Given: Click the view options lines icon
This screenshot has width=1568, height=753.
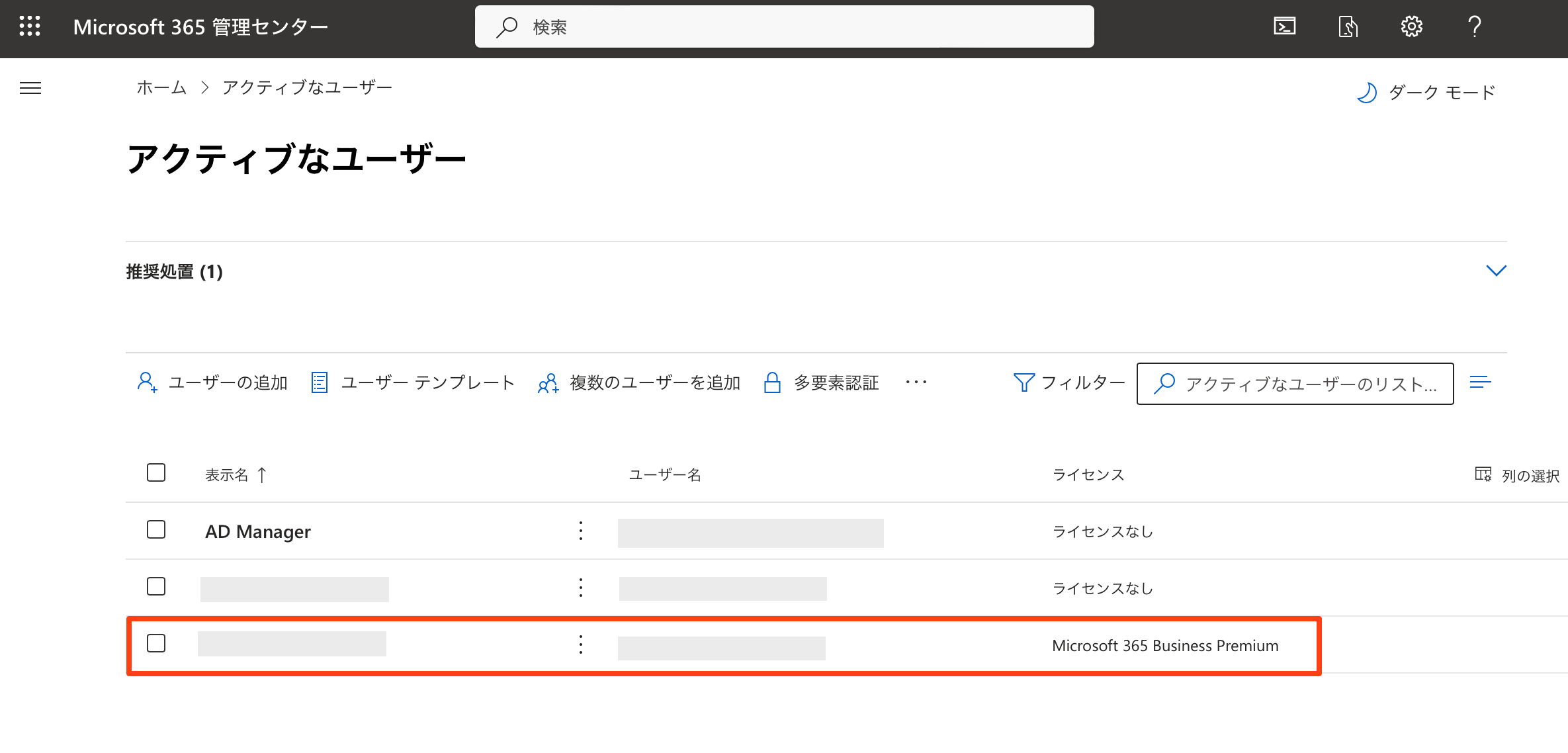Looking at the screenshot, I should pyautogui.click(x=1480, y=382).
